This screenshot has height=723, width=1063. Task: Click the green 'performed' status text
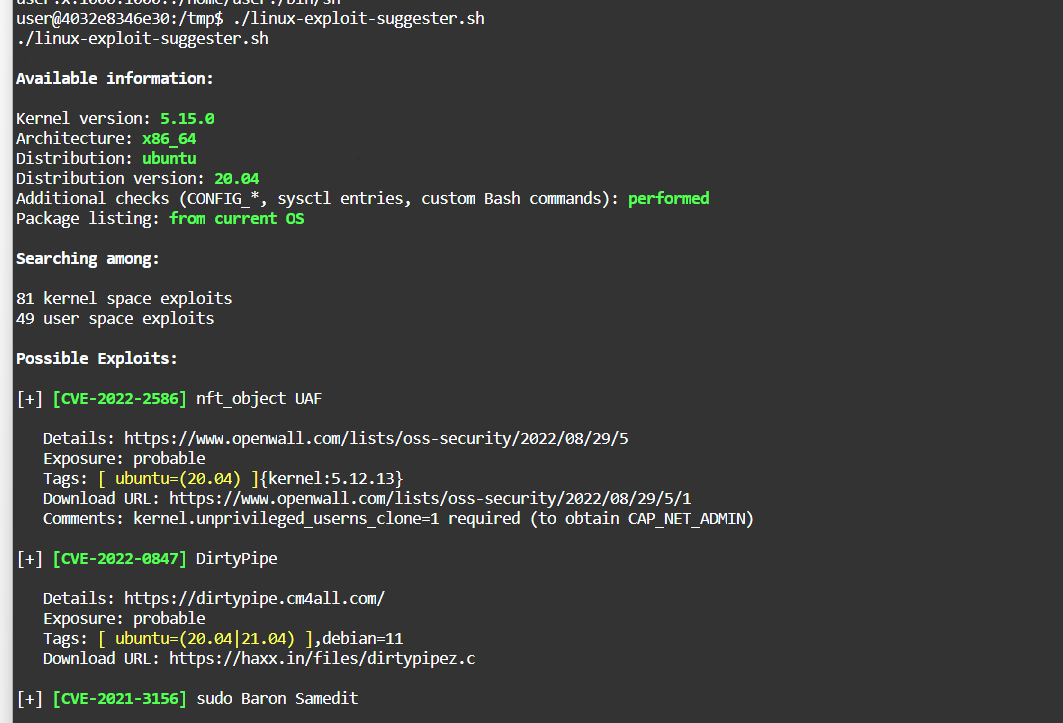tap(668, 199)
